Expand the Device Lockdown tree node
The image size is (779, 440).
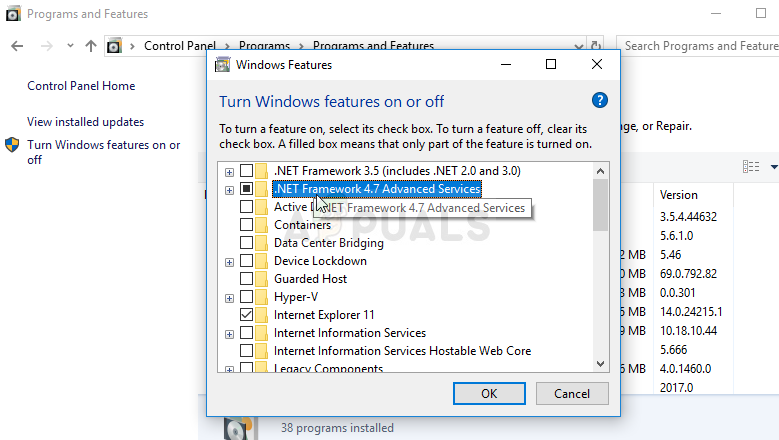click(229, 262)
